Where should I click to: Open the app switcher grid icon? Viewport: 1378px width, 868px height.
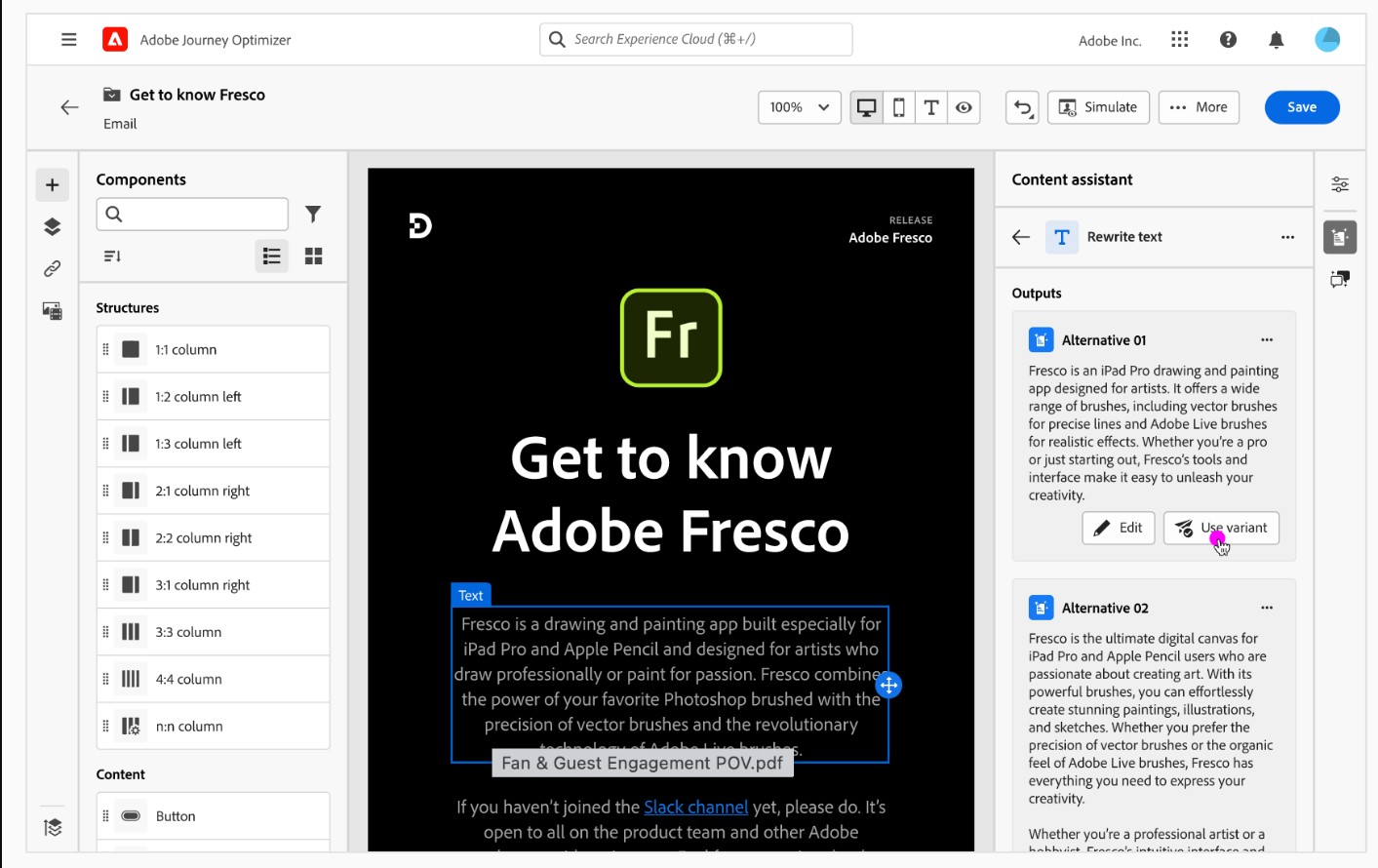point(1180,40)
